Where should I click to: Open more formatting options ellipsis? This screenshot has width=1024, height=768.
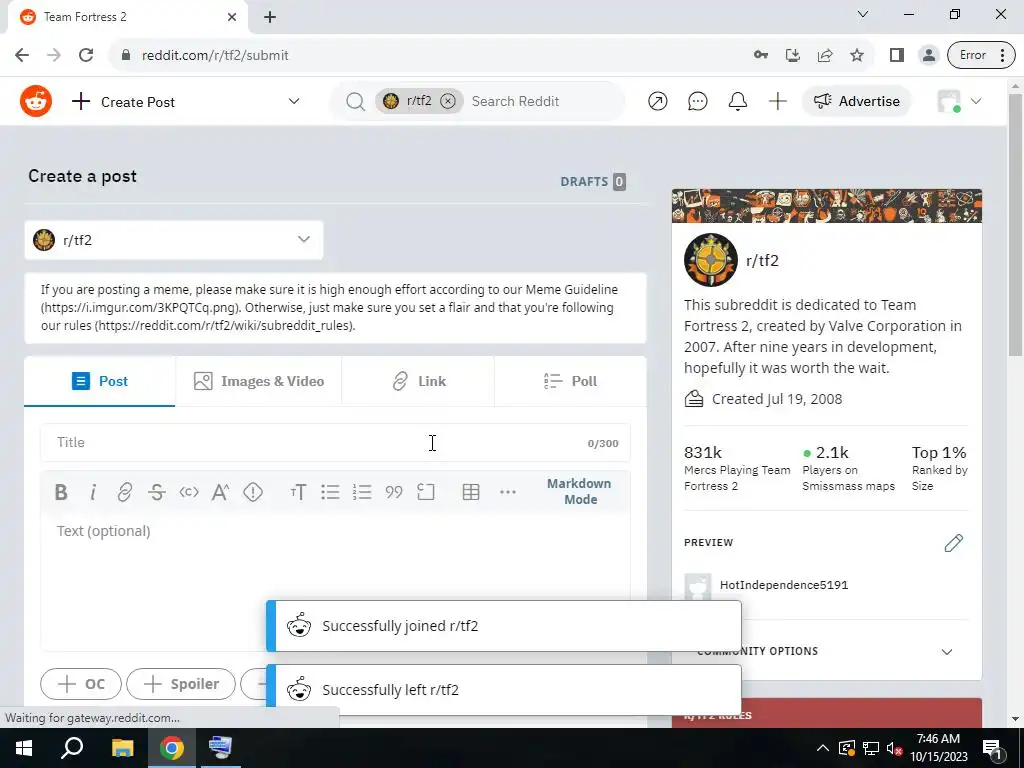click(507, 492)
